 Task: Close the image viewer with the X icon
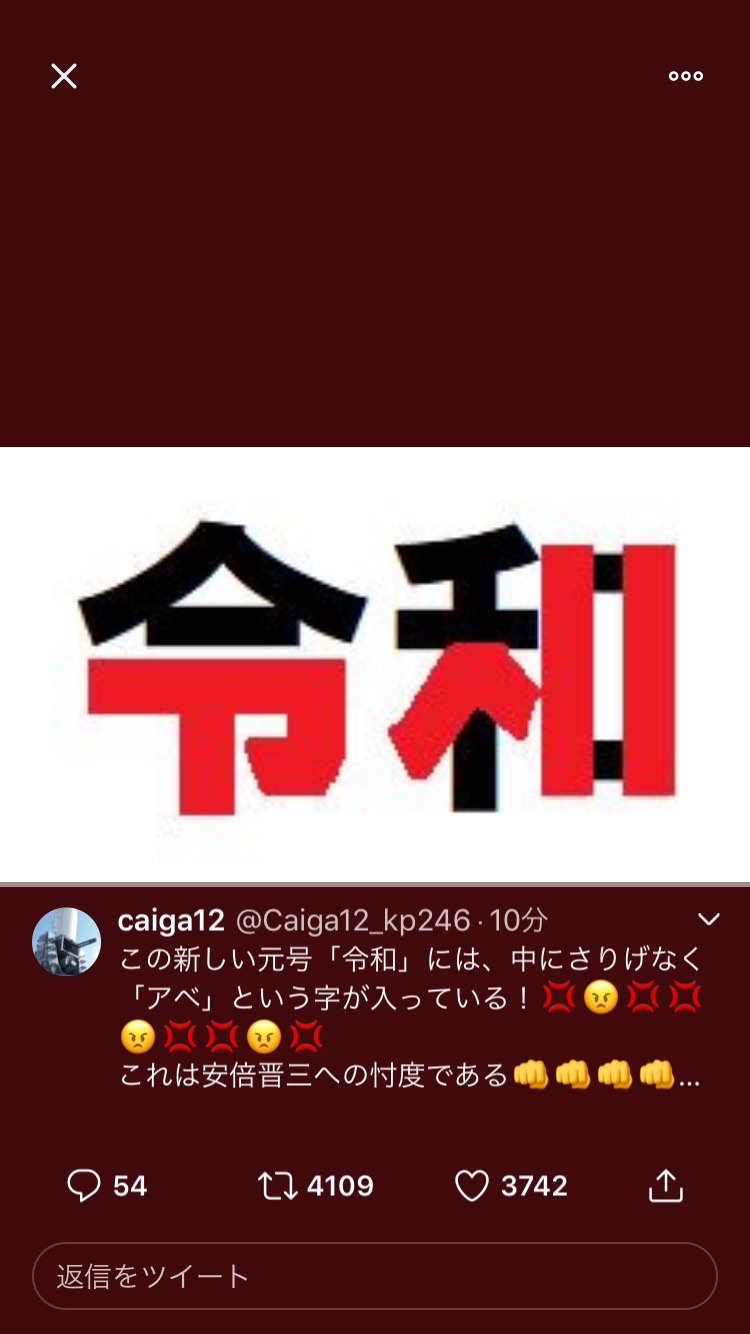(64, 76)
